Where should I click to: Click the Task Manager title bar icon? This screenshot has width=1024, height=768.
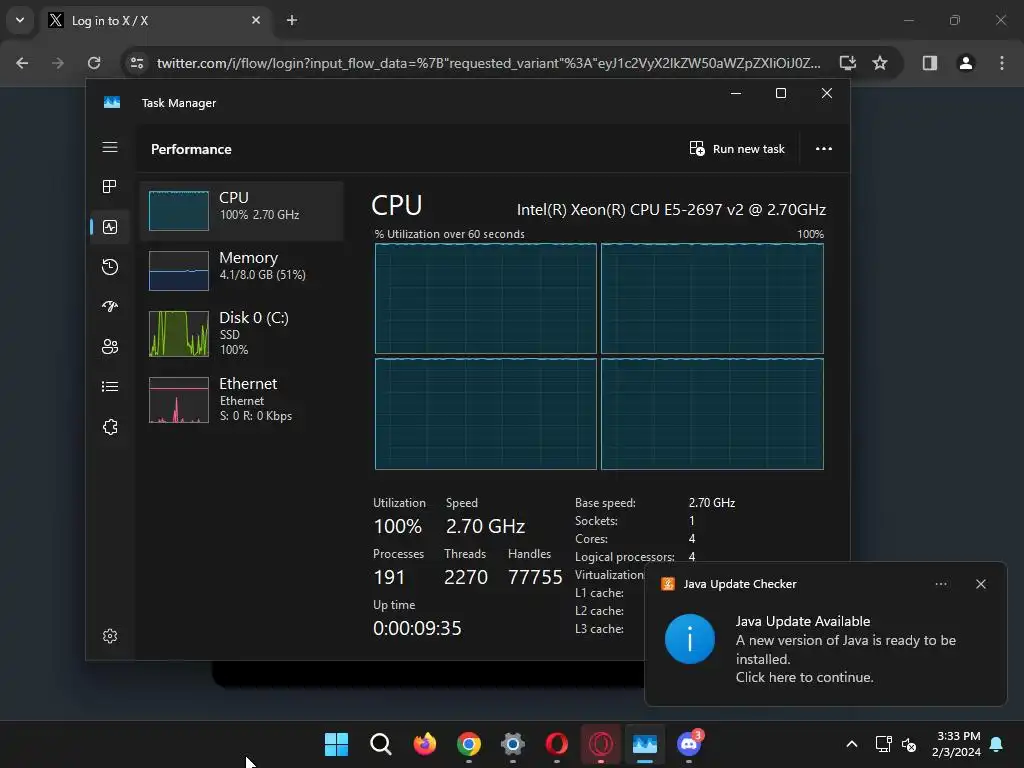click(112, 103)
